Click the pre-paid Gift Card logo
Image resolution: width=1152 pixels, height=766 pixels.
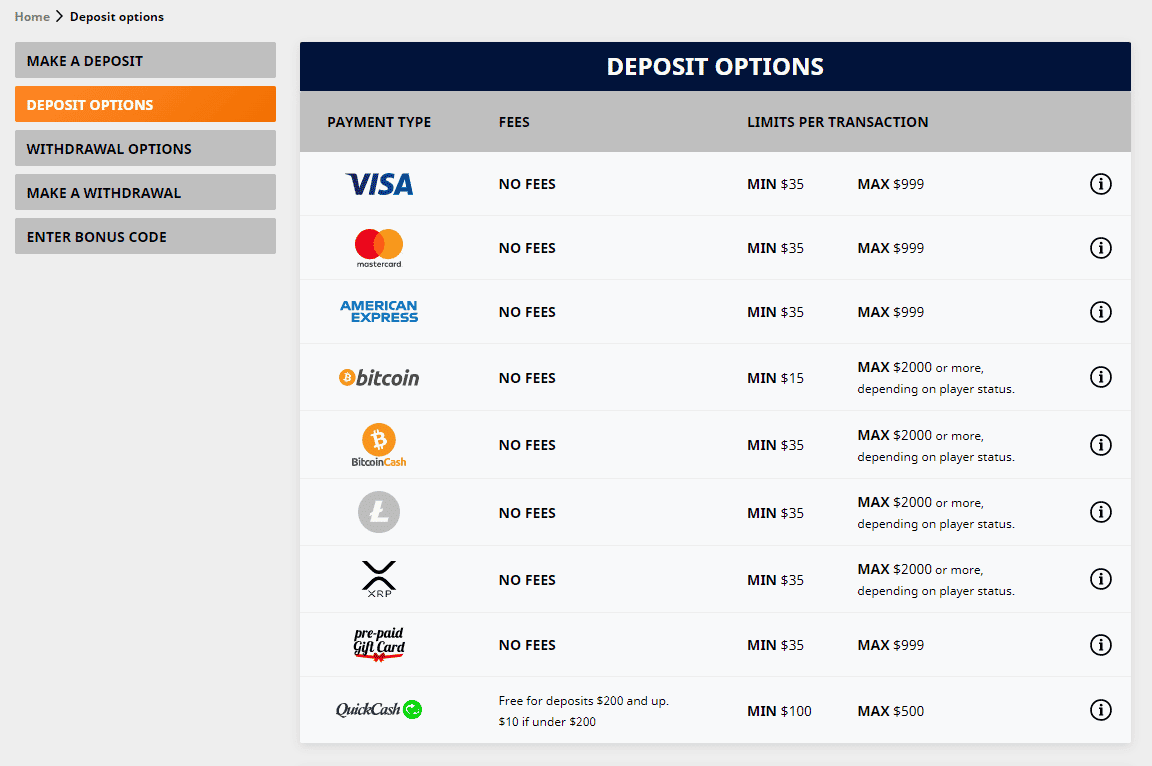[x=379, y=644]
